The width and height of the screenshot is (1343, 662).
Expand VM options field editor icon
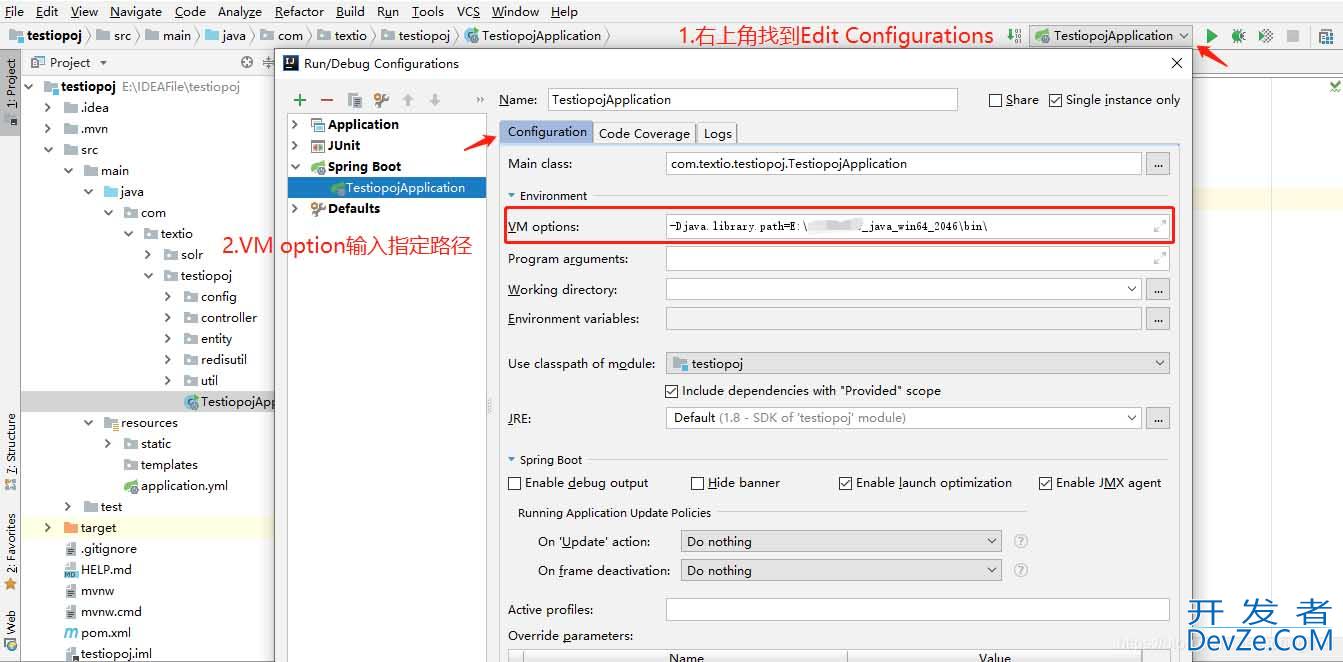click(1159, 226)
